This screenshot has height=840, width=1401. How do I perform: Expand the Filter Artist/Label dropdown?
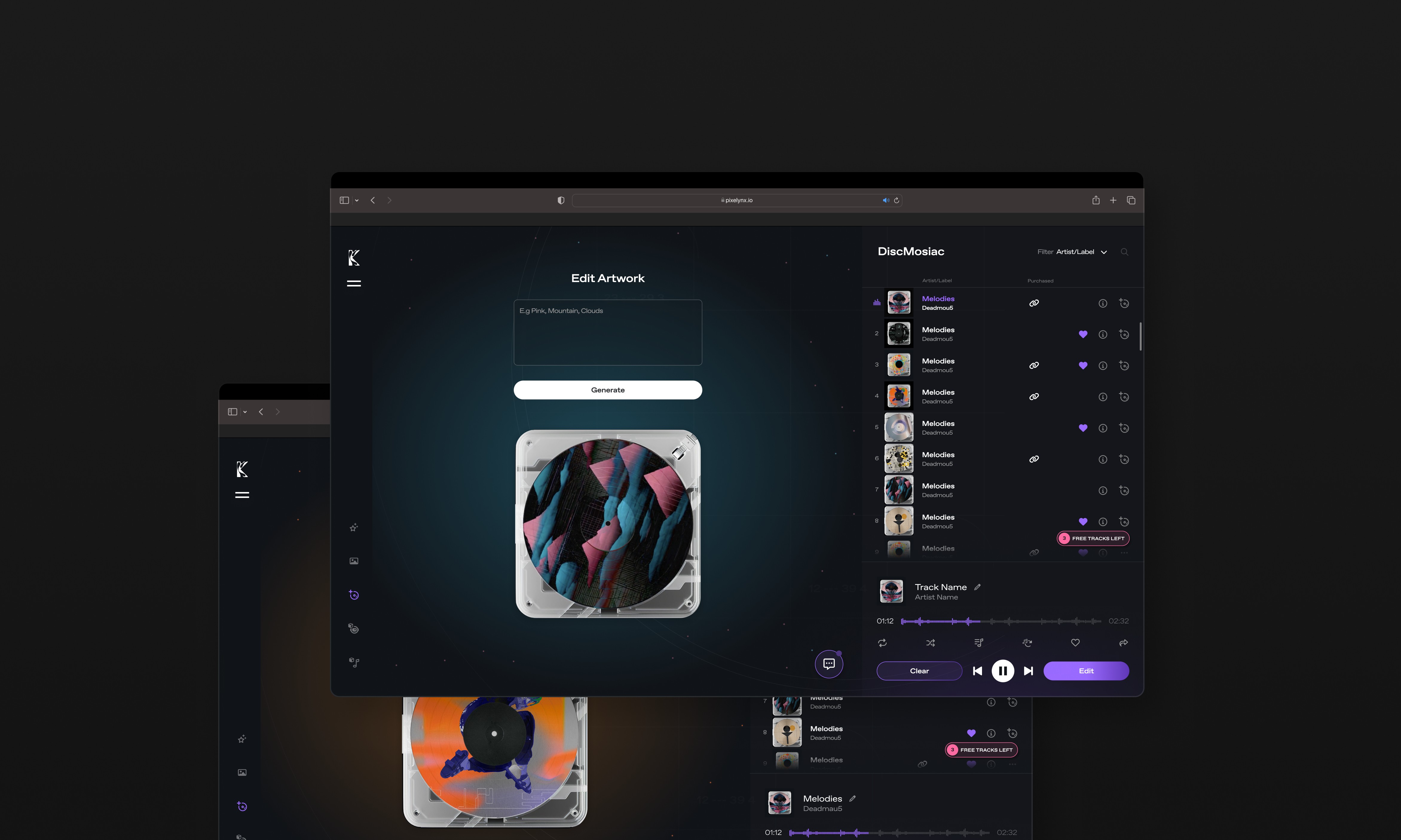[1072, 252]
